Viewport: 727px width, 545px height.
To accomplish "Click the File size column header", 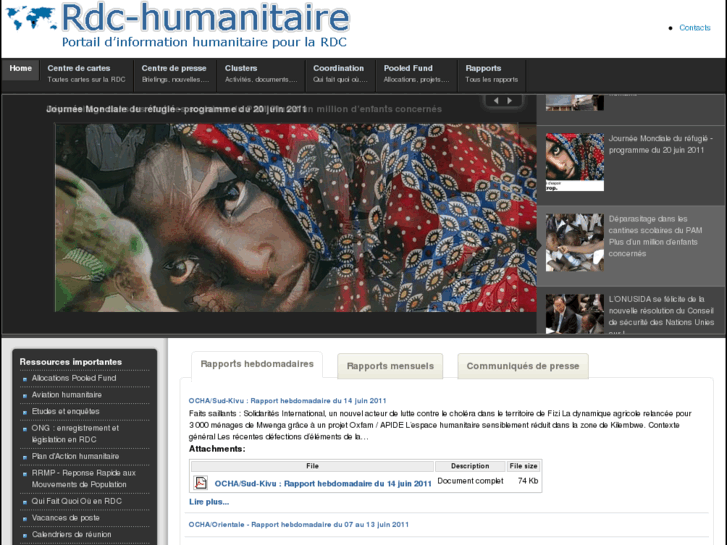I will click(523, 466).
